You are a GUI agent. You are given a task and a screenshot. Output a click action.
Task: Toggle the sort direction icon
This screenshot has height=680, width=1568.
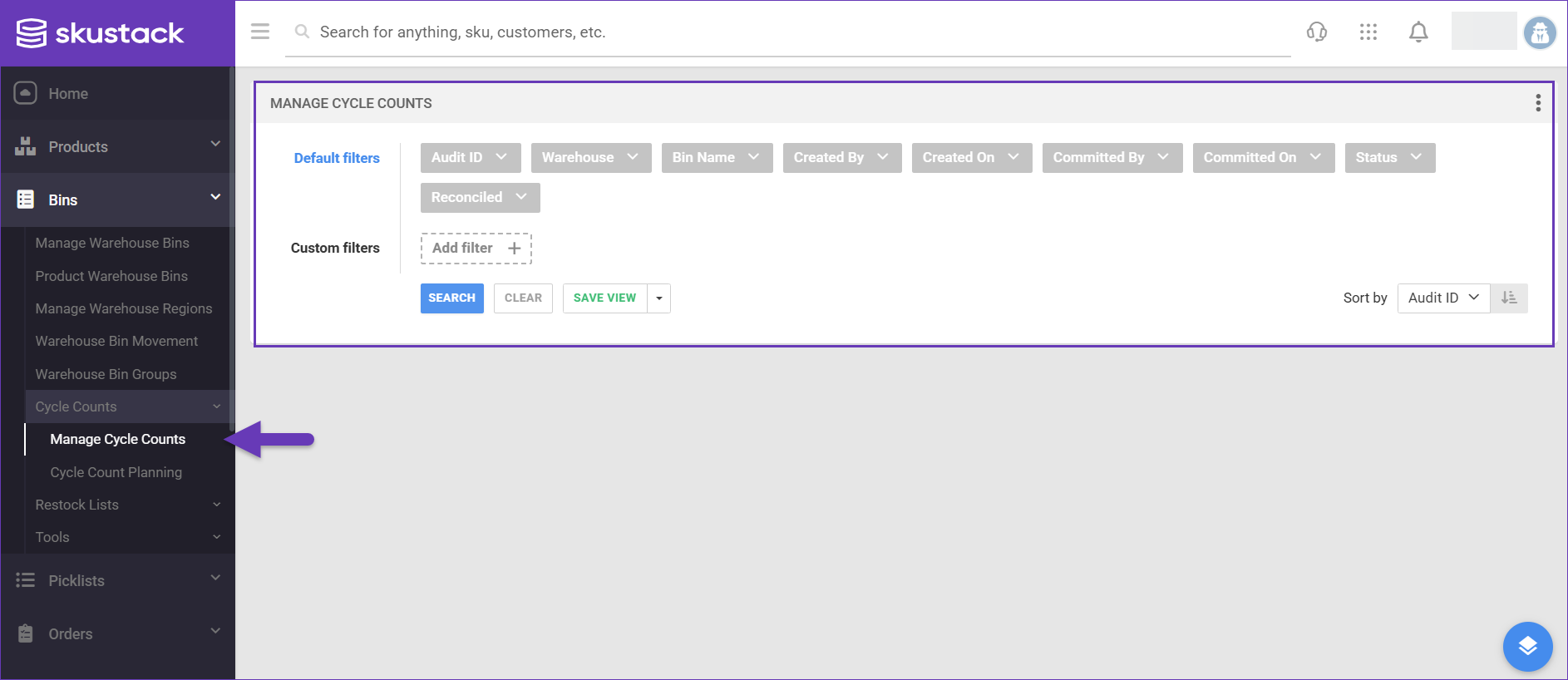1509,298
